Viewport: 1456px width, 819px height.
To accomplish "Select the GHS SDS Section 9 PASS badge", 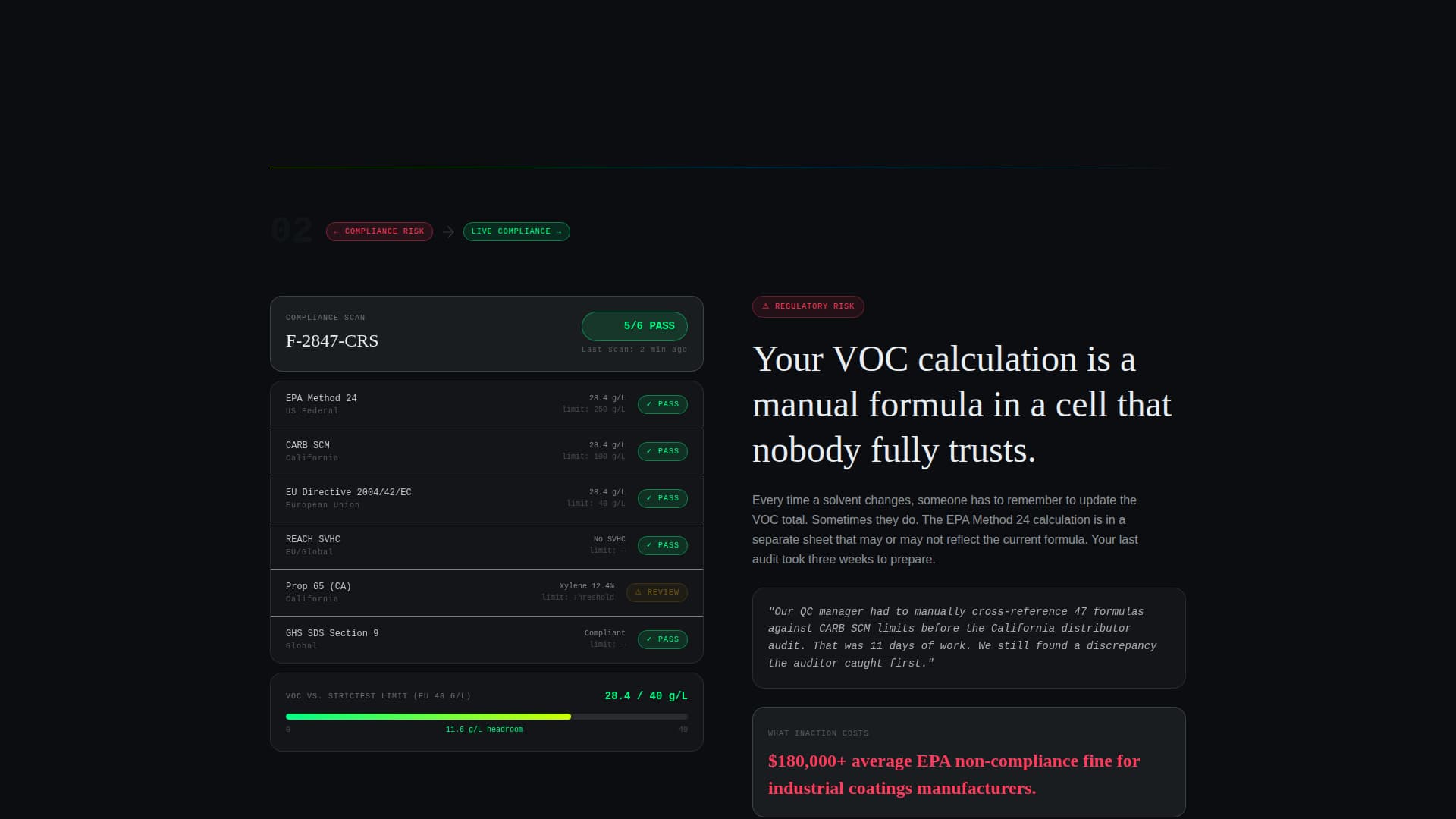I will [x=663, y=639].
